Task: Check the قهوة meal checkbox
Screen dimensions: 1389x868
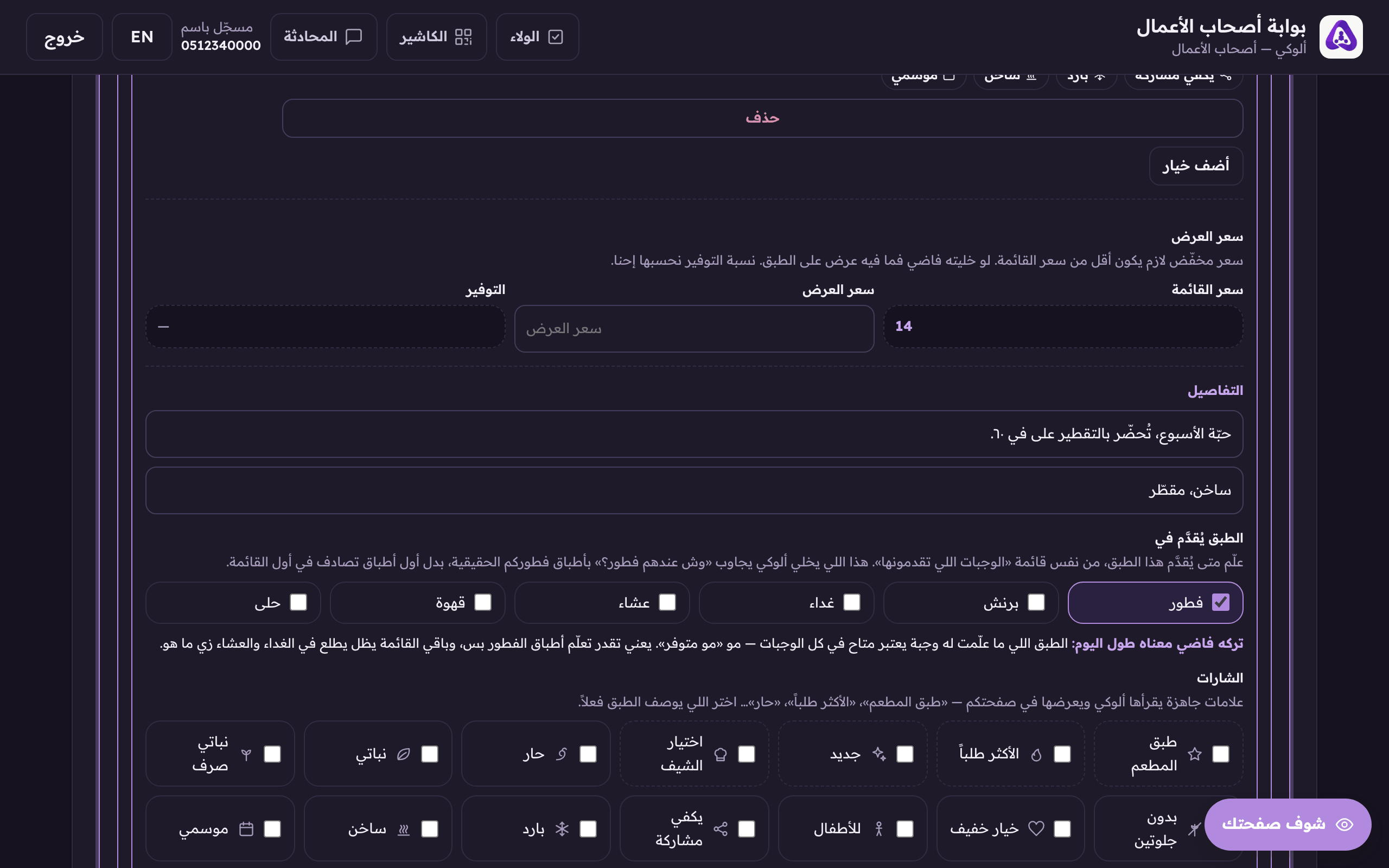Action: pos(483,602)
